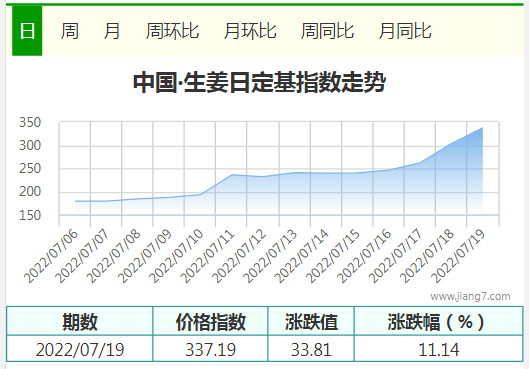Viewport: 529px width, 369px height.
Task: Click the 价格指数 column header
Action: (210, 321)
